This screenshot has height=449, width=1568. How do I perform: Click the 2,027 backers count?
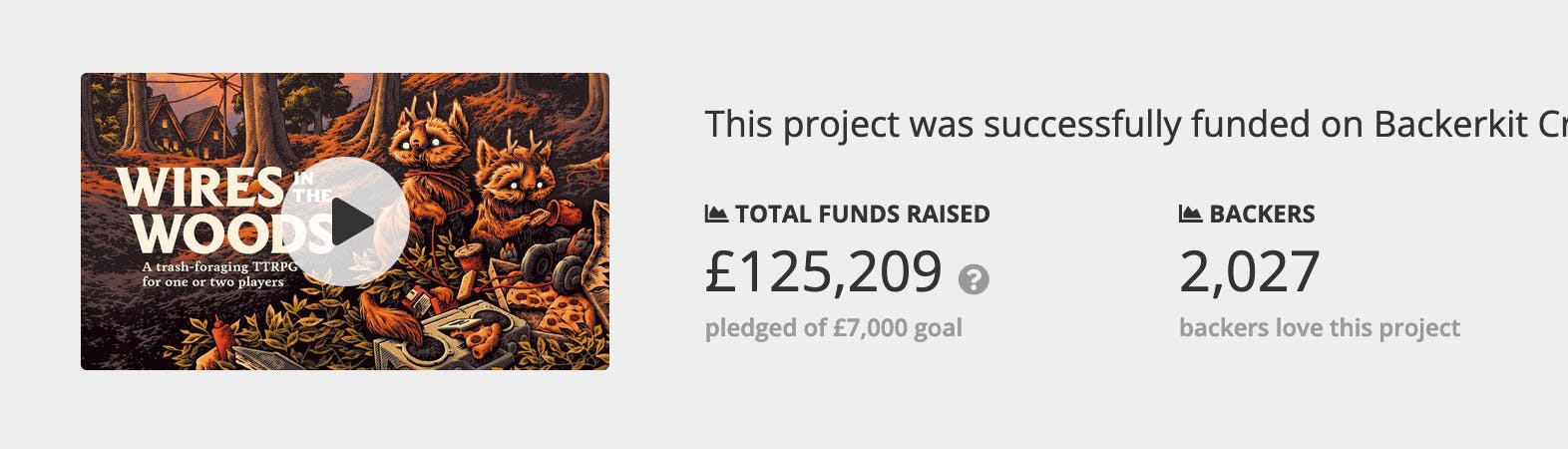(1249, 271)
